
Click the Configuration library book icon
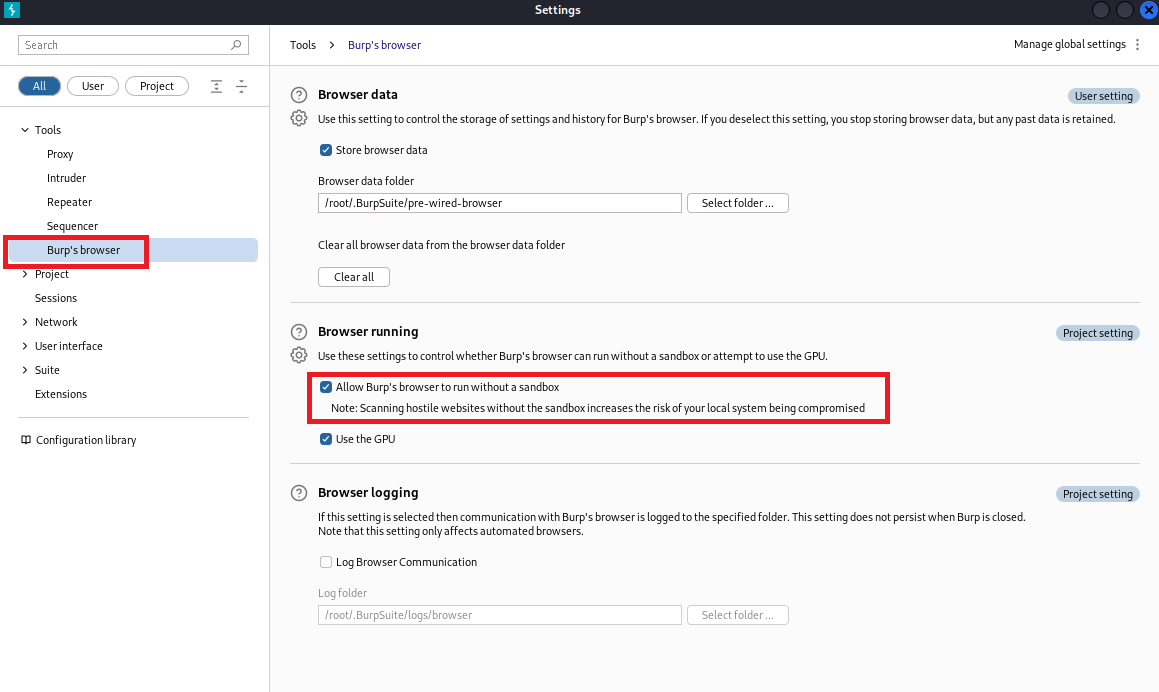pyautogui.click(x=26, y=440)
